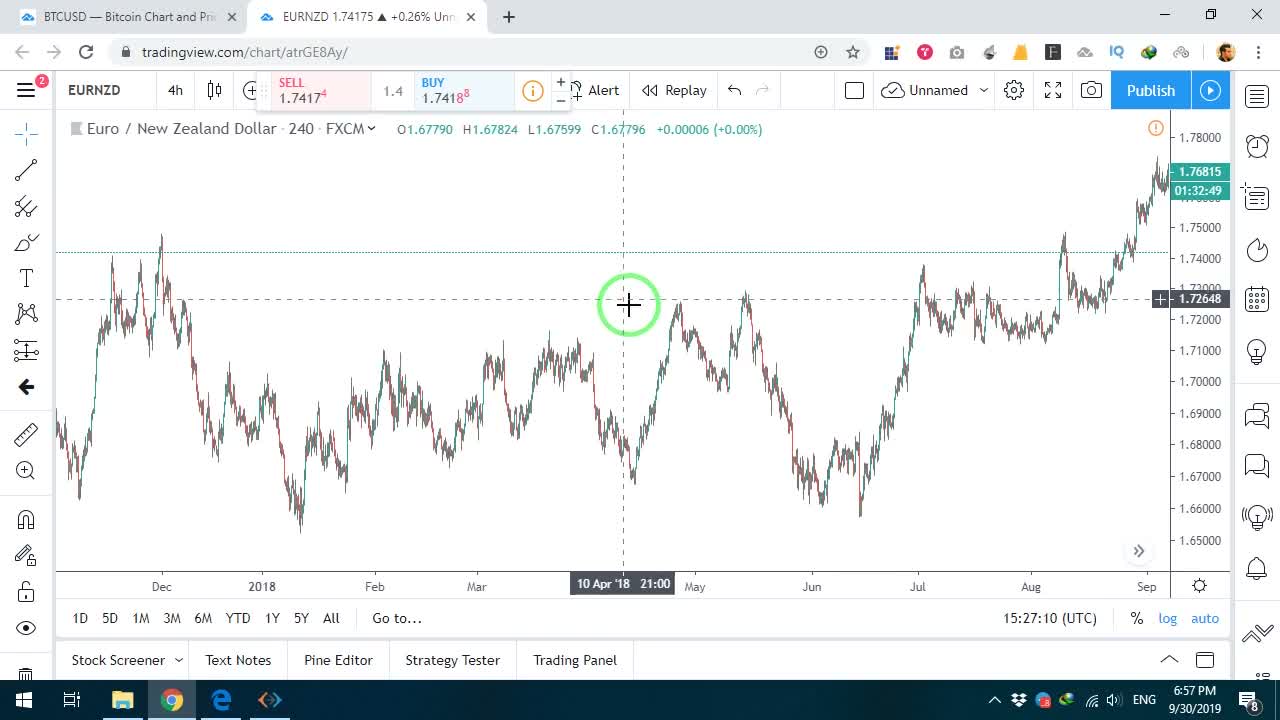The width and height of the screenshot is (1280, 720).
Task: Open the economic calendar panel
Action: pos(1257,299)
